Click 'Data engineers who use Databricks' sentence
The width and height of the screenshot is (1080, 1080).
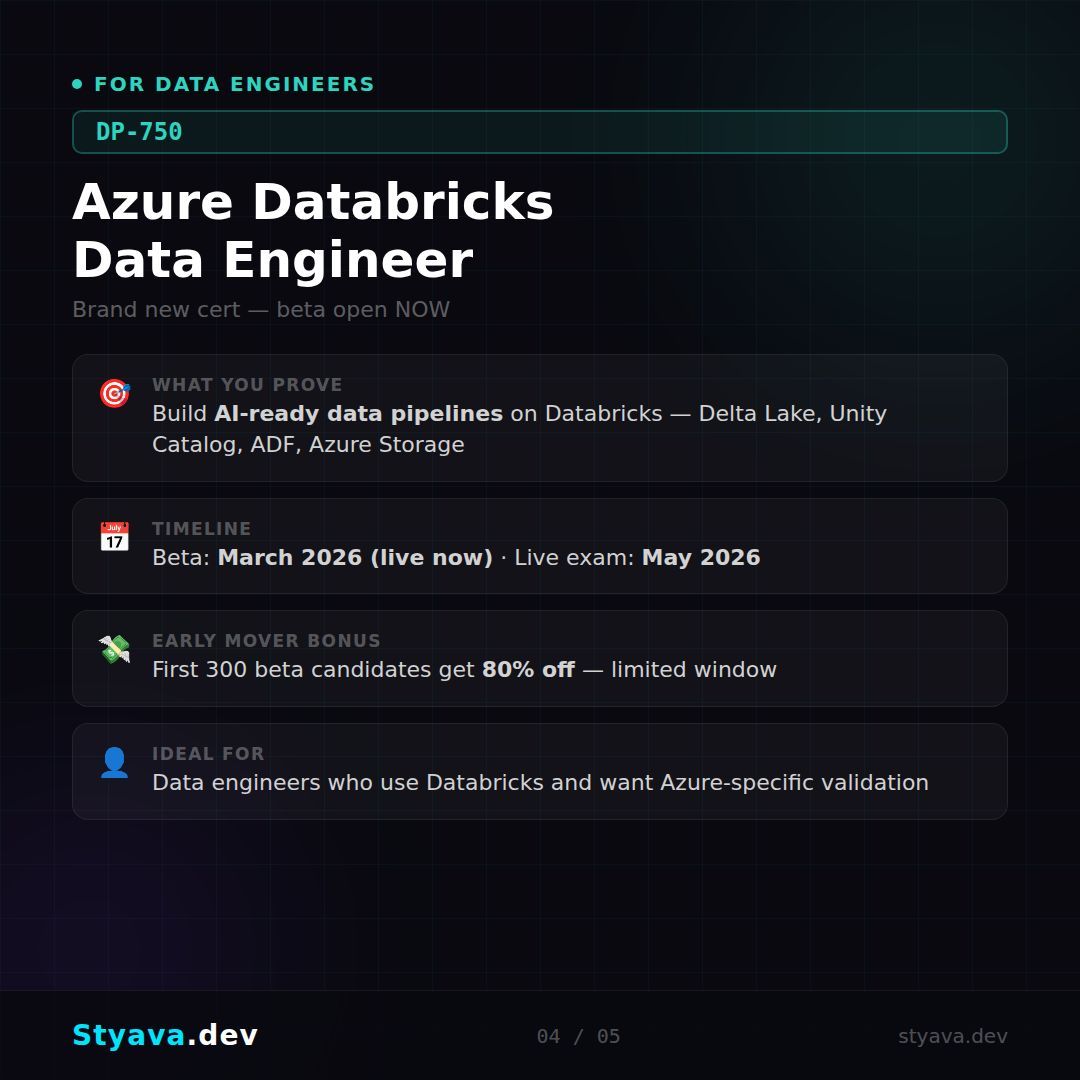click(540, 782)
